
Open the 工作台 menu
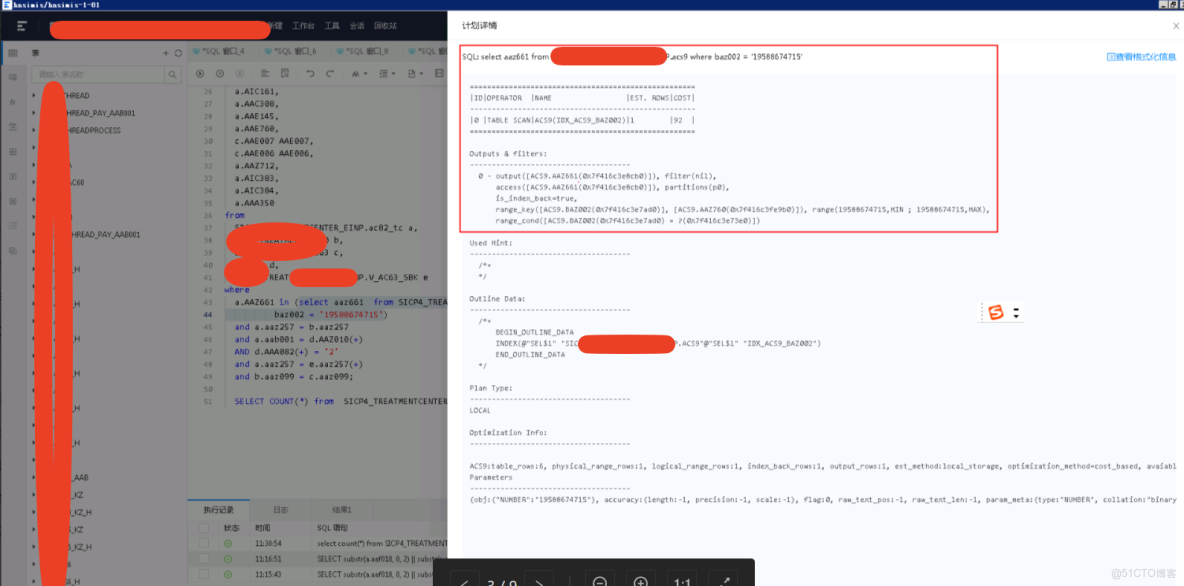[x=304, y=26]
